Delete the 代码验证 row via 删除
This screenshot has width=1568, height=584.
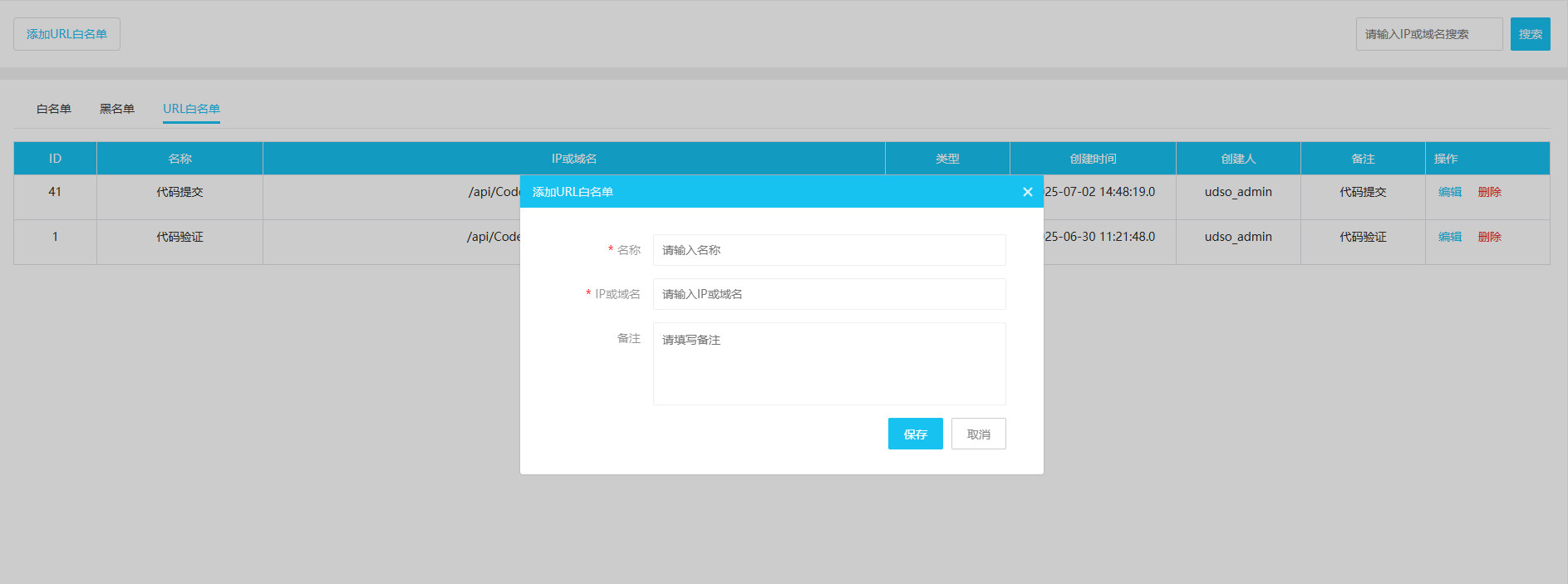coord(1489,237)
